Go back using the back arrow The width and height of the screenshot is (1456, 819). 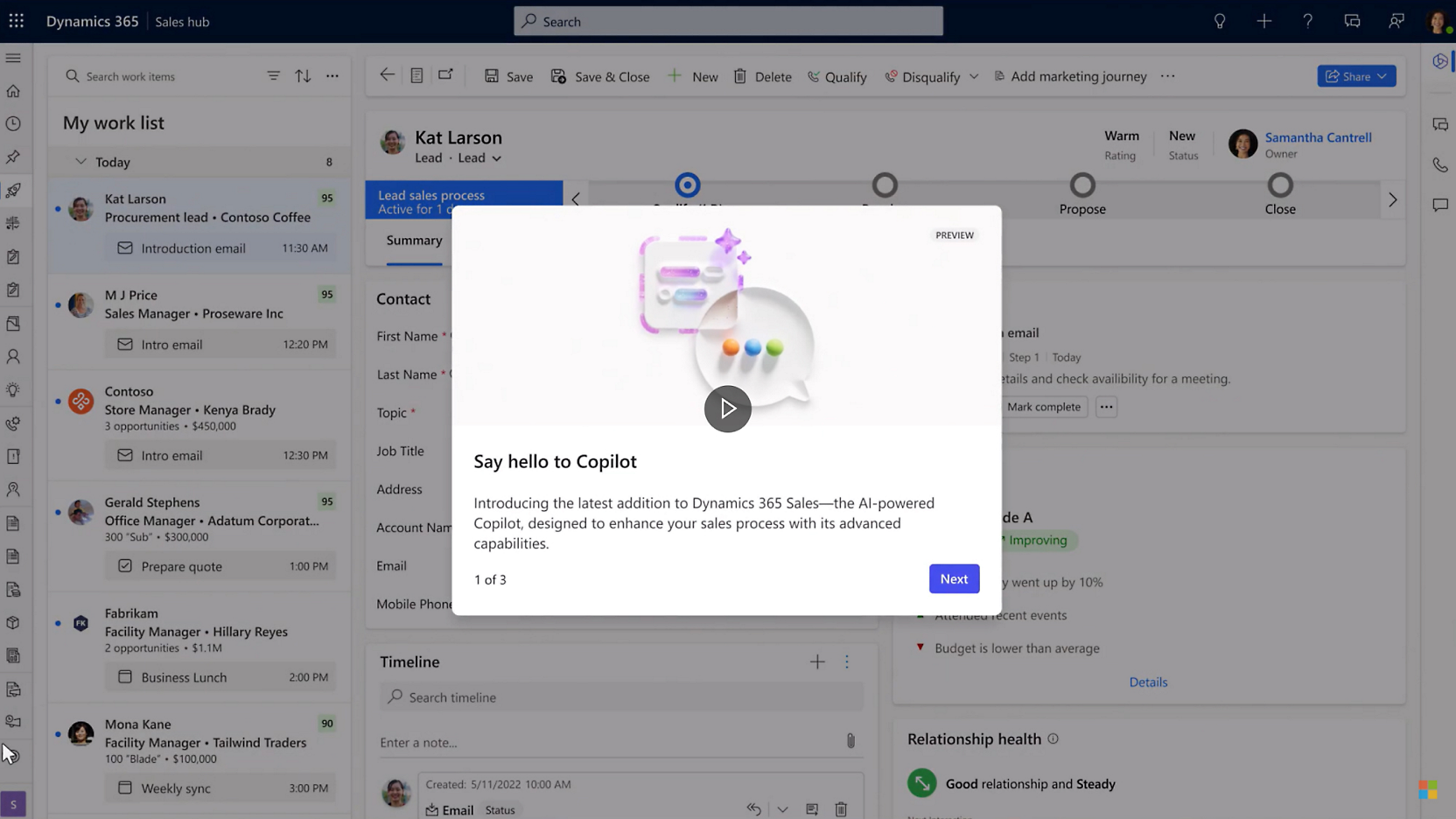387,75
